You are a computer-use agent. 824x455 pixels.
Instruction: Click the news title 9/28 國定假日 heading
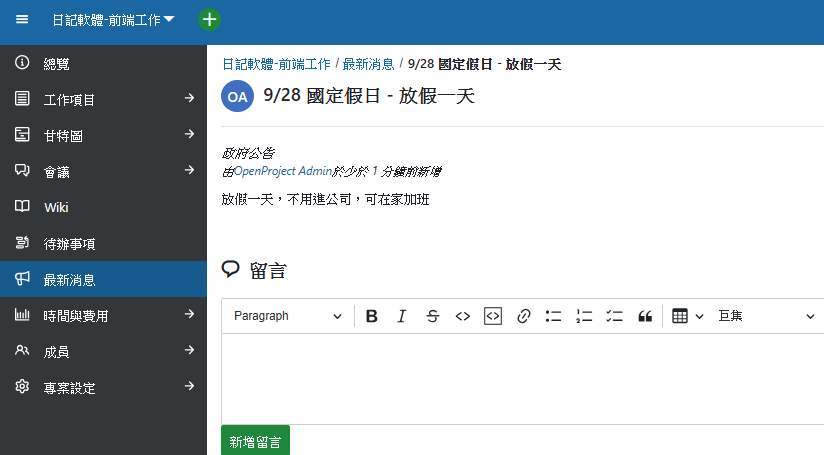coord(369,96)
